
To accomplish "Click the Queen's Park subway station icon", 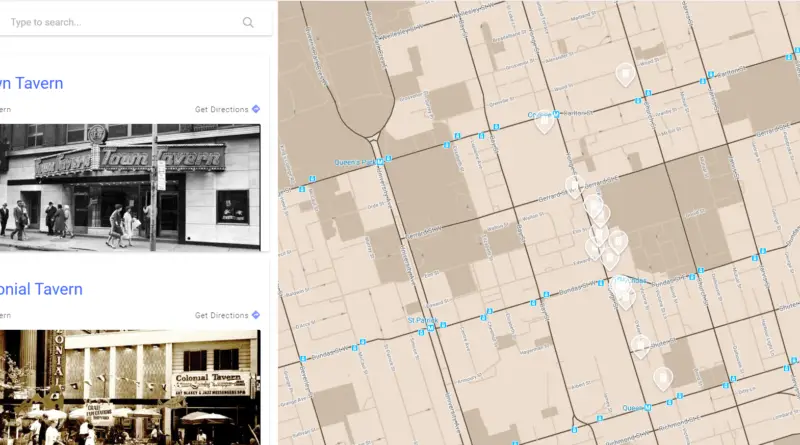I will (x=380, y=162).
